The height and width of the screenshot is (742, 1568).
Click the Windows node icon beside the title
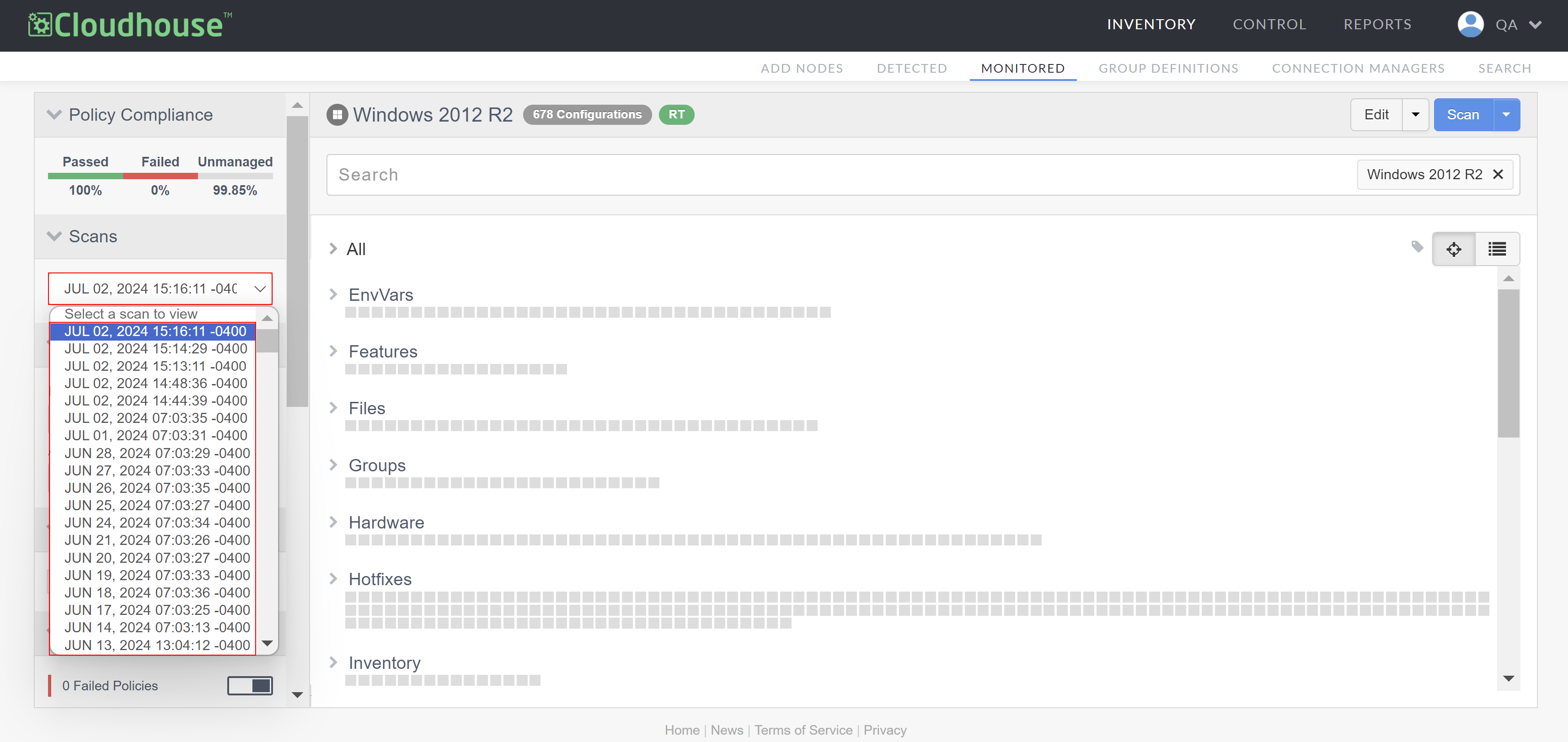click(x=337, y=114)
